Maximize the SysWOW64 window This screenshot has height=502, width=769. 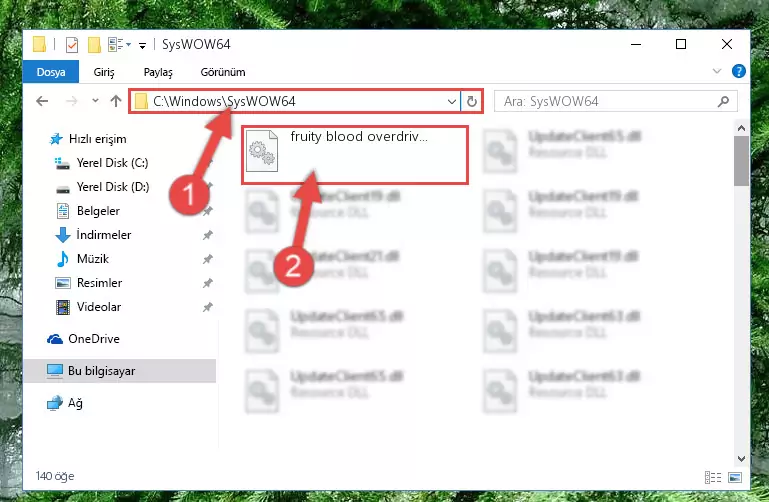coord(681,44)
